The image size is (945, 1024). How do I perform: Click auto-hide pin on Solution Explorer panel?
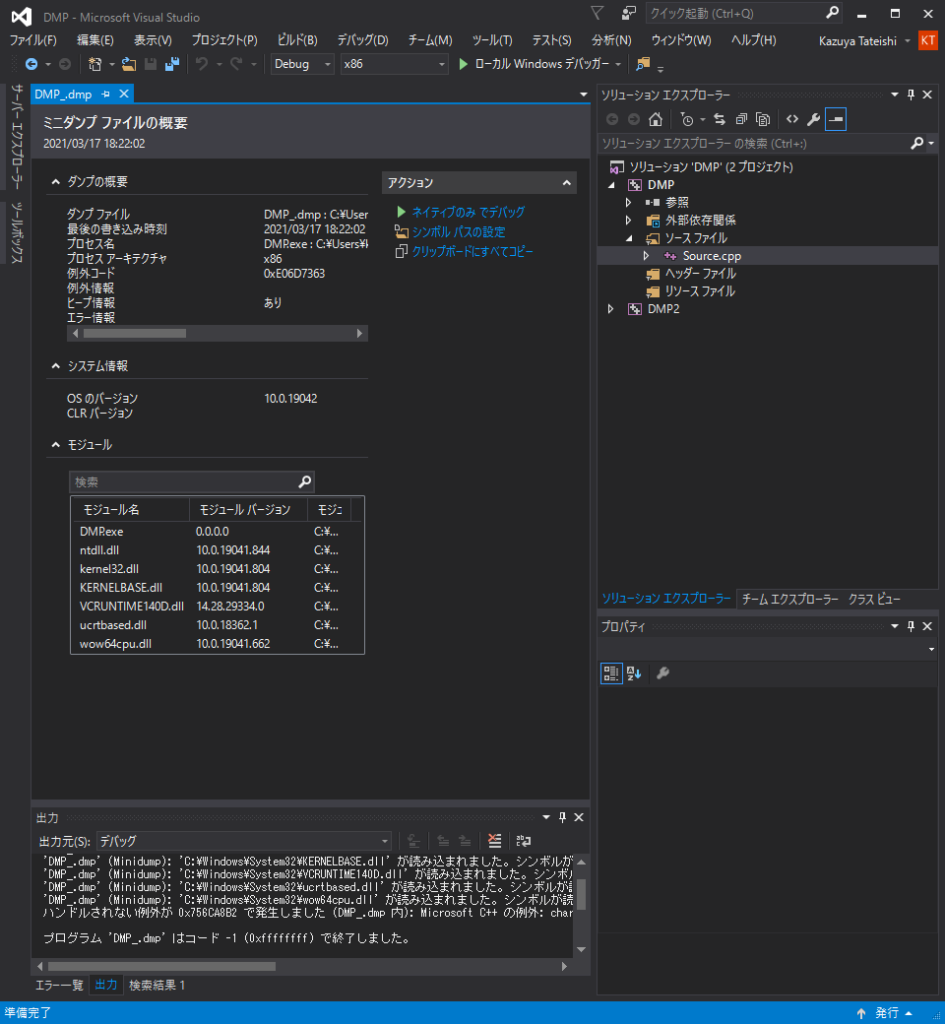coord(911,95)
